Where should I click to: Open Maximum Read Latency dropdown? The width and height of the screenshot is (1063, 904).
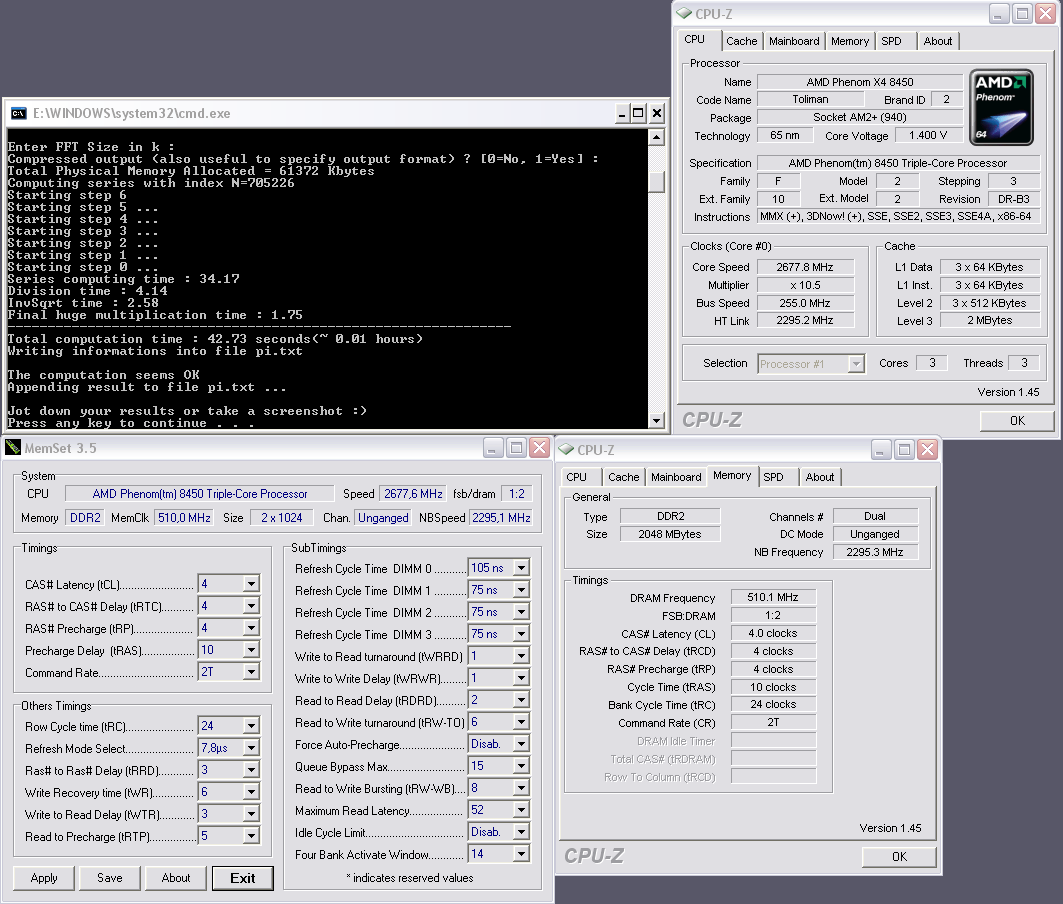(x=521, y=810)
